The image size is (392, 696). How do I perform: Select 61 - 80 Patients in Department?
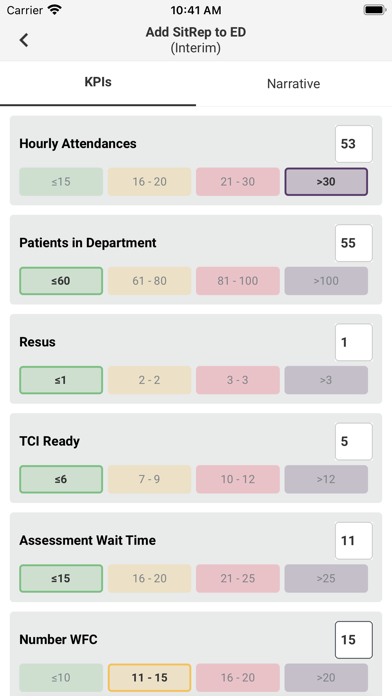[x=150, y=281]
